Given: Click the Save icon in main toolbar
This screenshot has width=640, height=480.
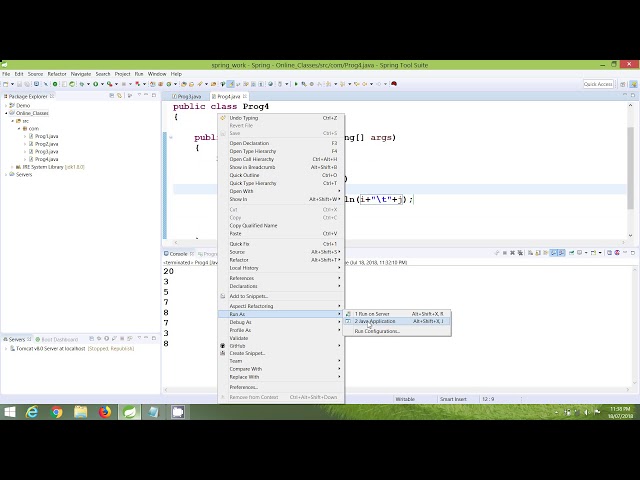Looking at the screenshot, I should tap(19, 84).
